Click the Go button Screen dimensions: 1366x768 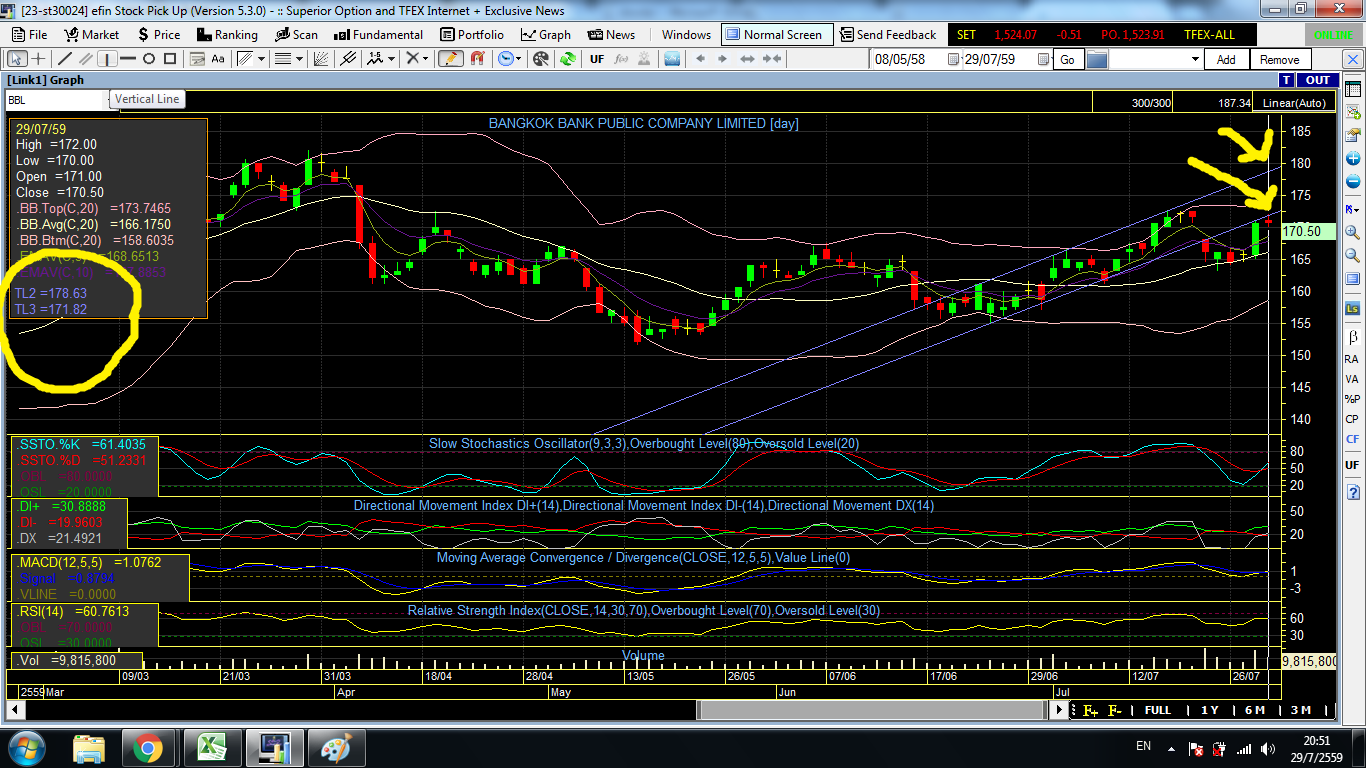[x=1067, y=59]
